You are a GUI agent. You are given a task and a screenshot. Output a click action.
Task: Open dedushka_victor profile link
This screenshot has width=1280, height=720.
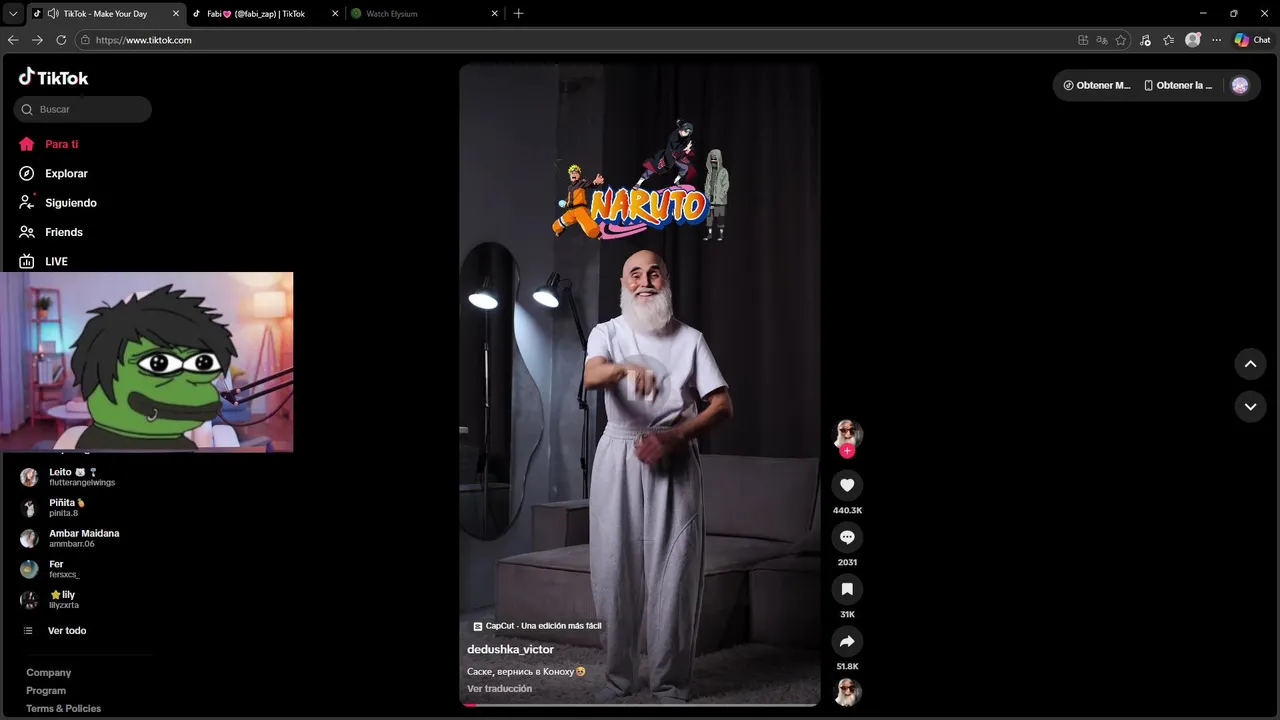pyautogui.click(x=510, y=650)
